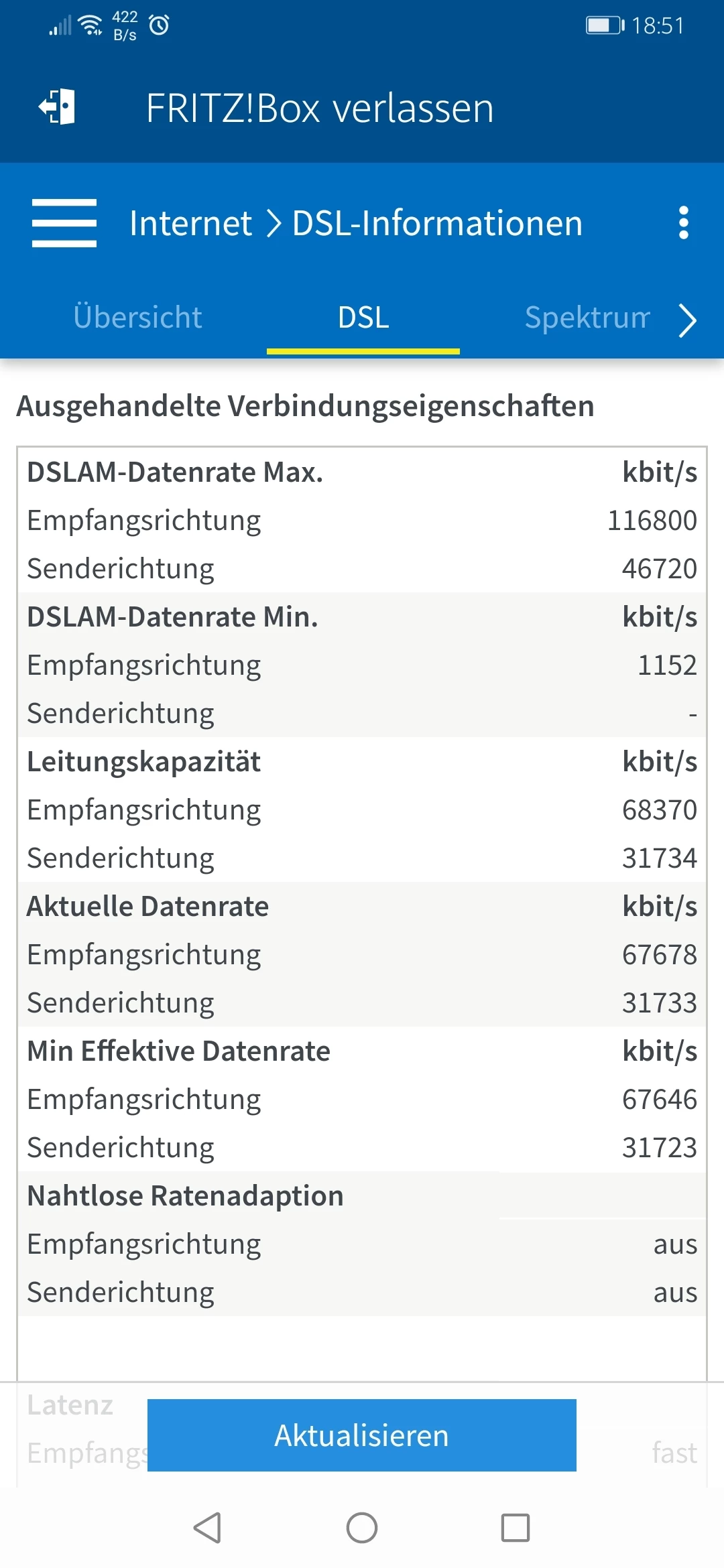The height and width of the screenshot is (1568, 724).
Task: Tap the Aktualisieren button
Action: (362, 1435)
